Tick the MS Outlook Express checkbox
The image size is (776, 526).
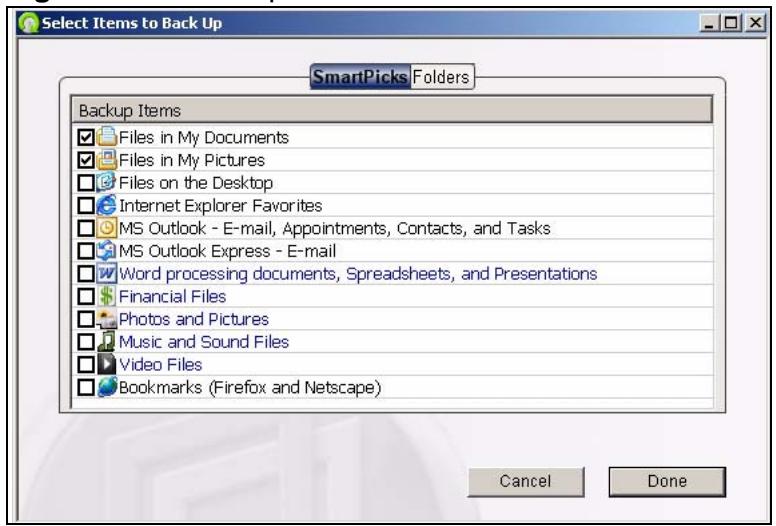click(86, 251)
